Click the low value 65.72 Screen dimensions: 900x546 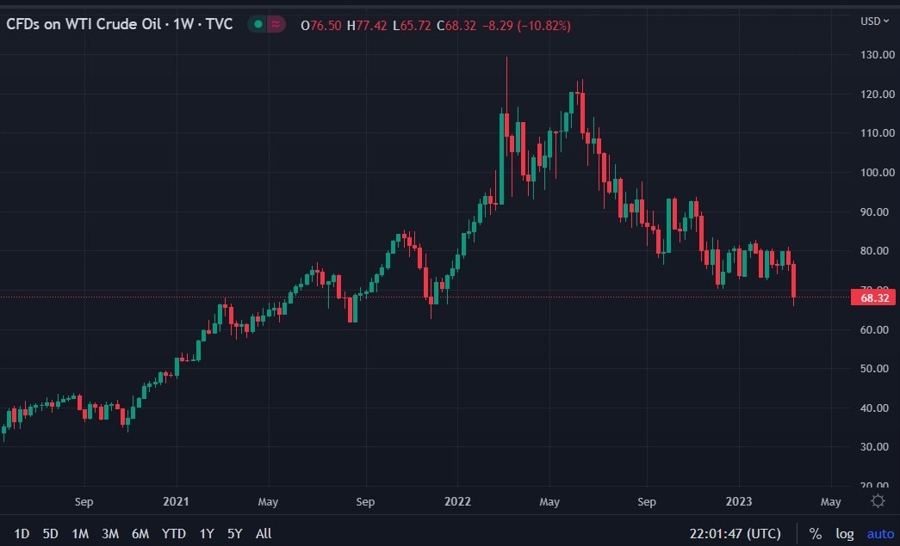416,26
